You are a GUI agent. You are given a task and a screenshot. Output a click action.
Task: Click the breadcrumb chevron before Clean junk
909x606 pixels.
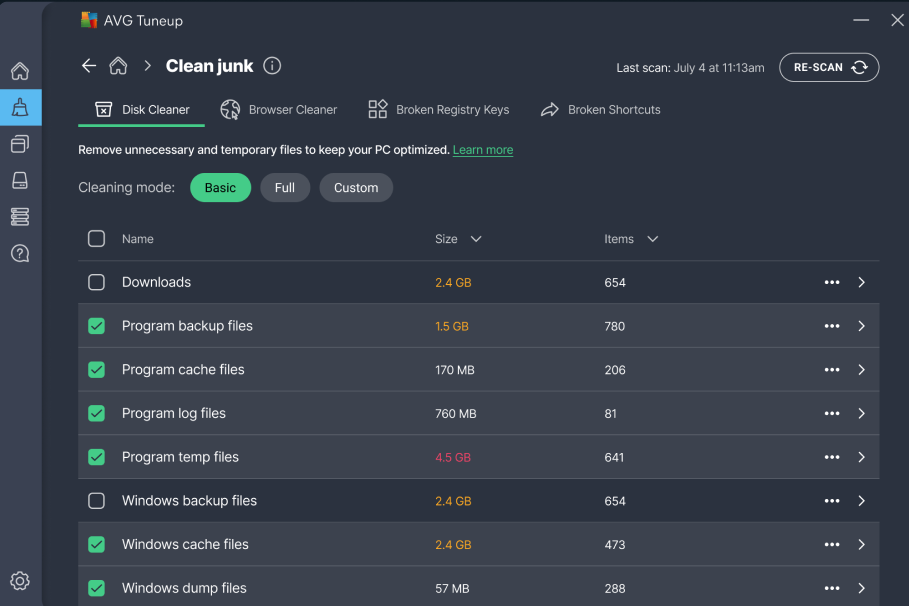coord(148,66)
